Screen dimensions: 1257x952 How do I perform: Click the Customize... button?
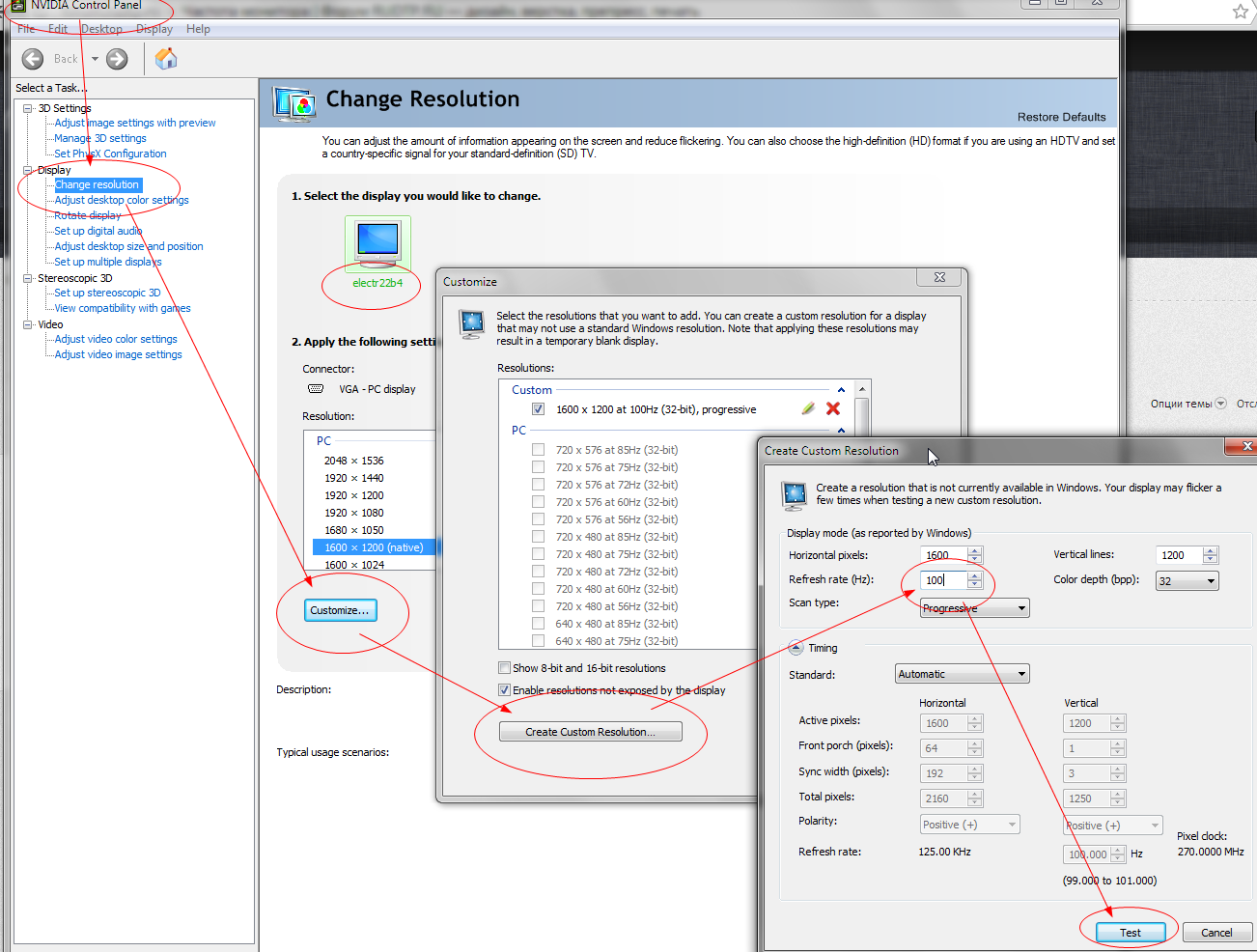[x=340, y=610]
